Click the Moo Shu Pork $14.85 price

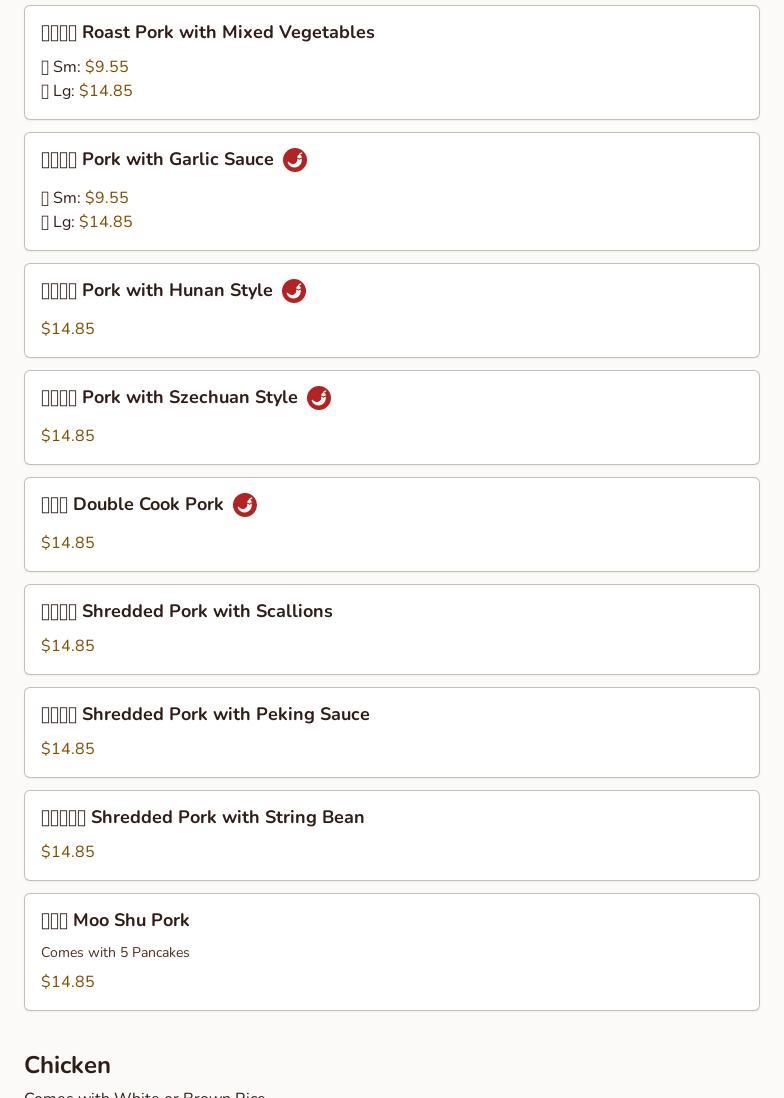tap(68, 982)
